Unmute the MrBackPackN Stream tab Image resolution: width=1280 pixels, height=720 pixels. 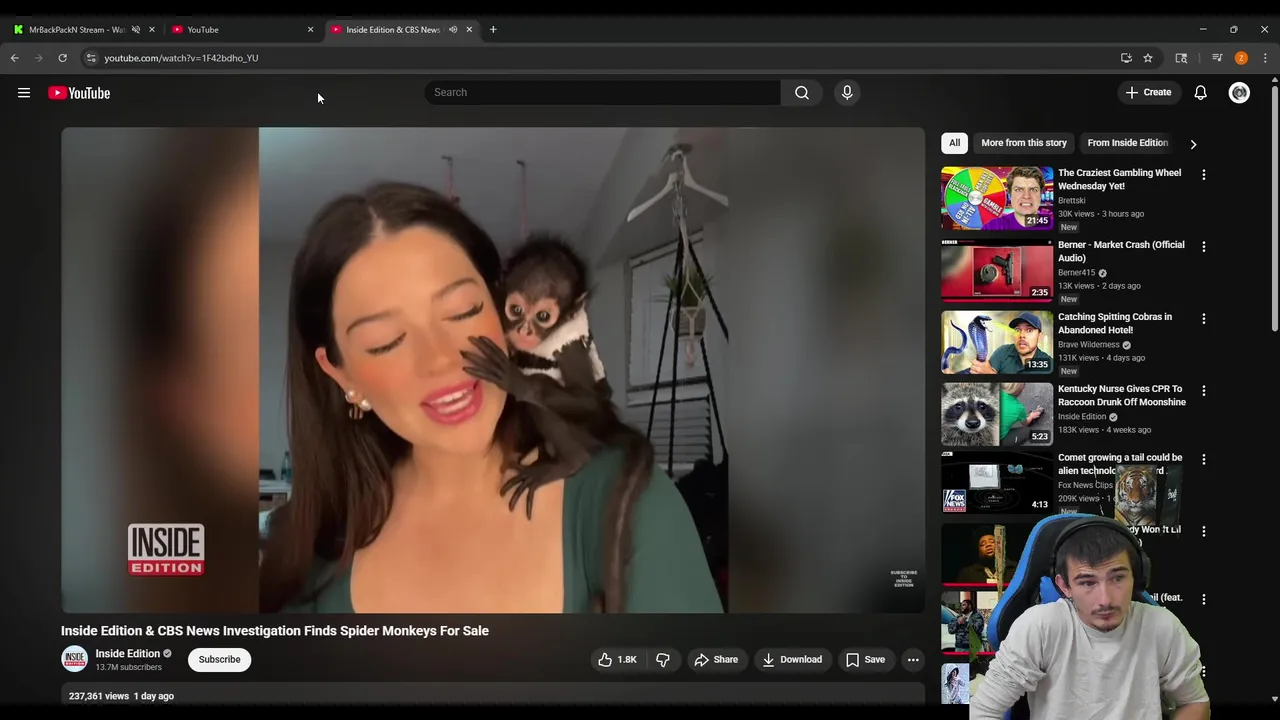coord(136,29)
